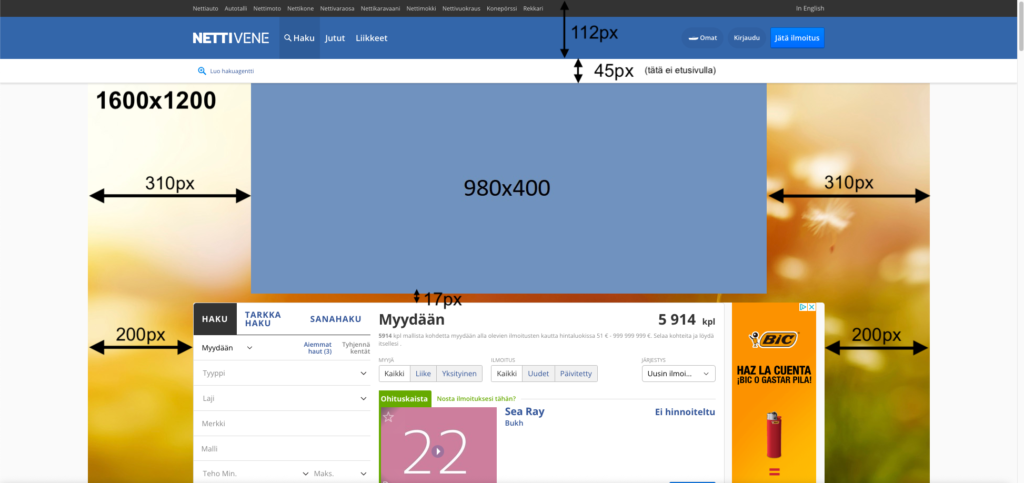Click the Luo hakuagentti magnifier icon
This screenshot has width=1024, height=483.
[x=202, y=70]
